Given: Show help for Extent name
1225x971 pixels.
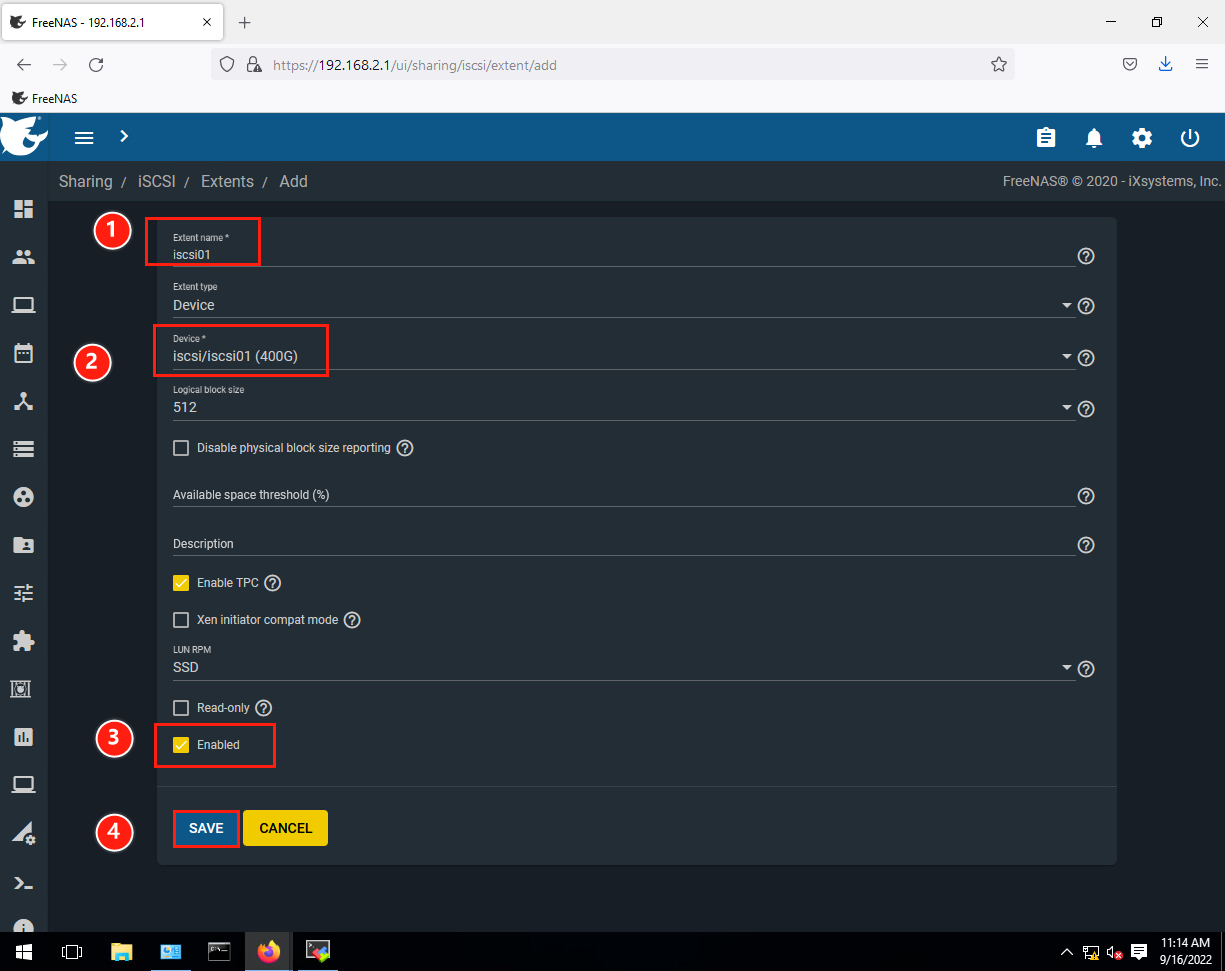Looking at the screenshot, I should pyautogui.click(x=1086, y=256).
